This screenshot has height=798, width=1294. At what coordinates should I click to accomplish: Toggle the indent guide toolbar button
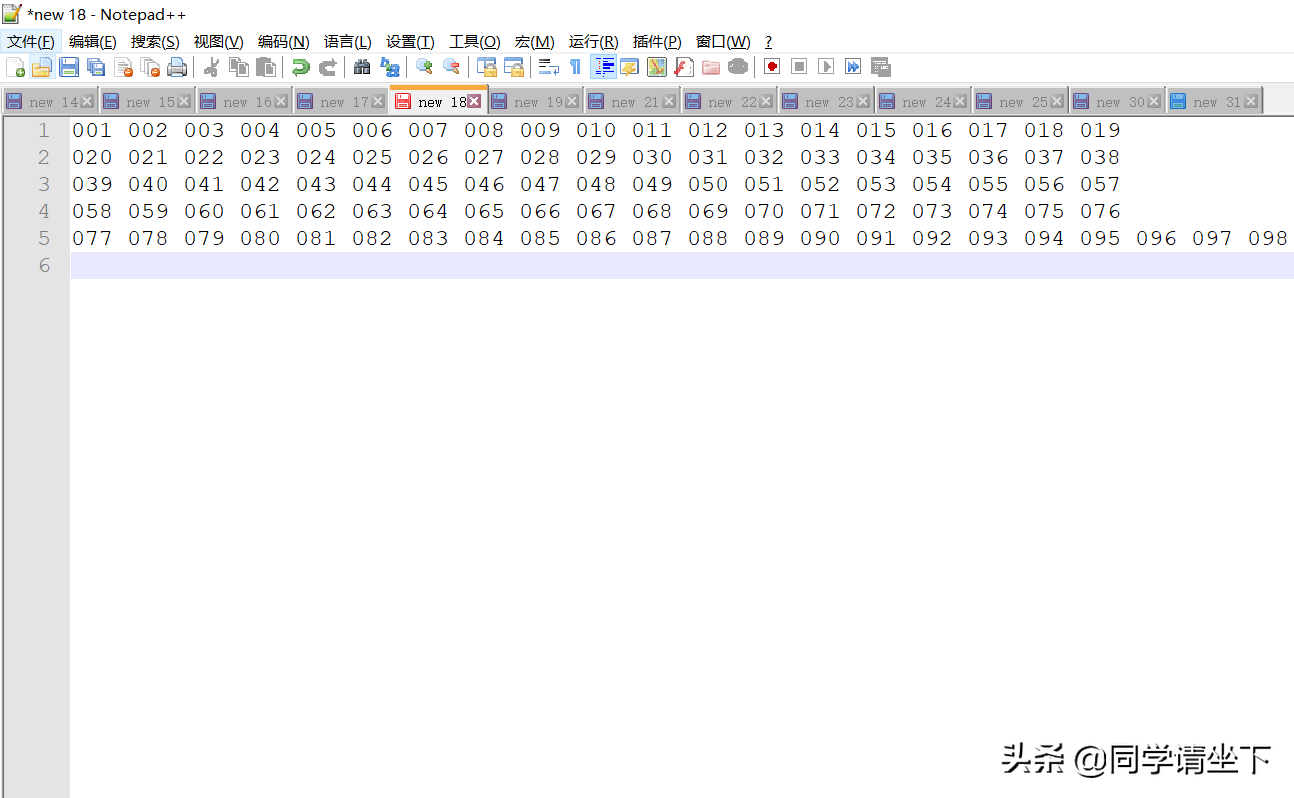pos(603,67)
